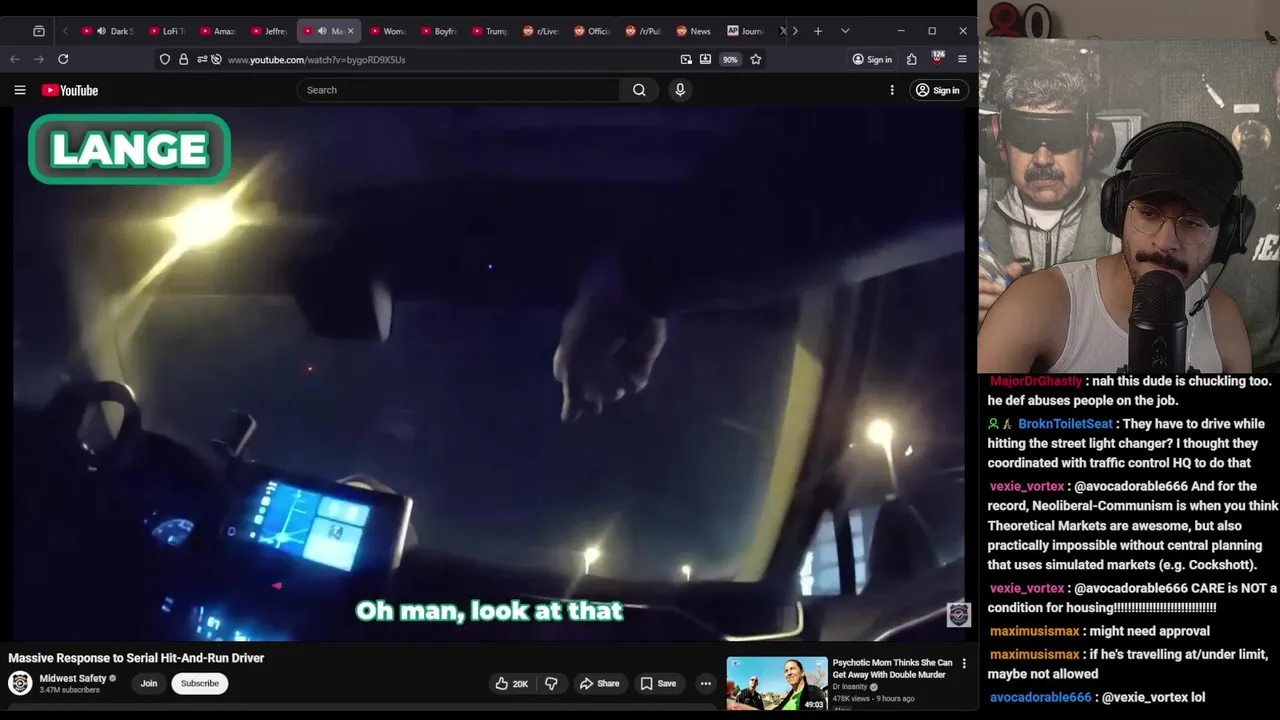This screenshot has height=720, width=1280.
Task: Open options for the Psychotic Mom video
Action: [964, 663]
